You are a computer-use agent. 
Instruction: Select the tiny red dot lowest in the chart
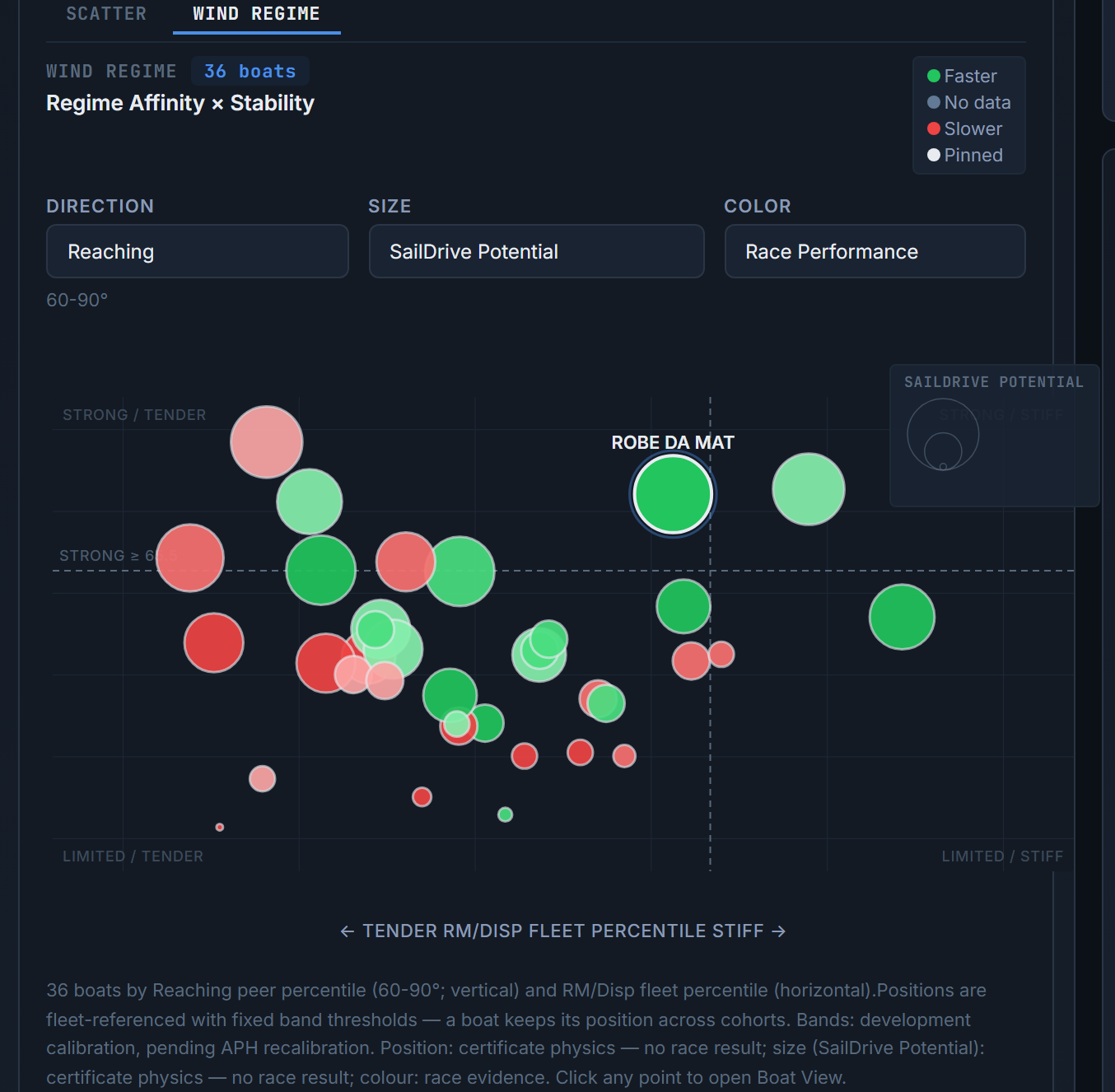coord(220,827)
